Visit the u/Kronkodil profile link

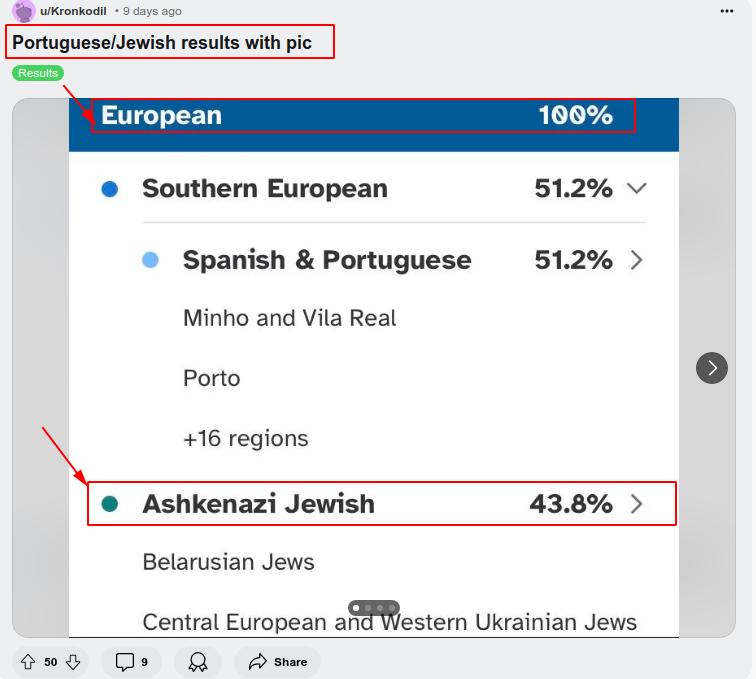(73, 11)
